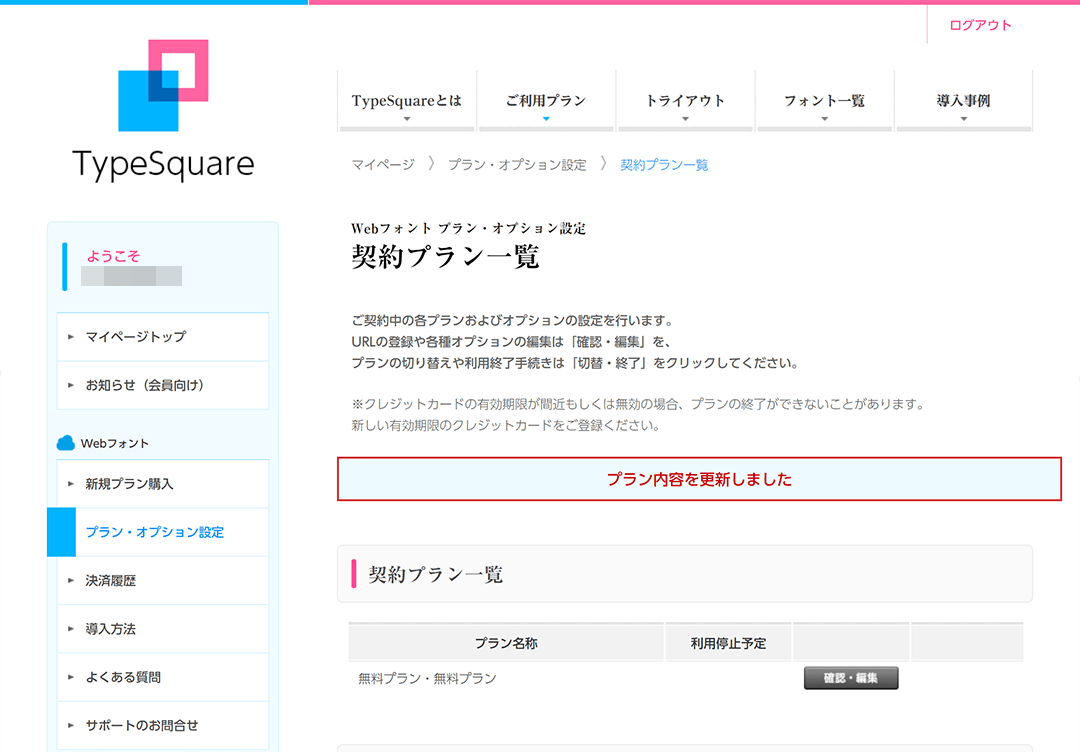This screenshot has height=752, width=1080.
Task: Open the 導入事例 menu
Action: point(963,101)
